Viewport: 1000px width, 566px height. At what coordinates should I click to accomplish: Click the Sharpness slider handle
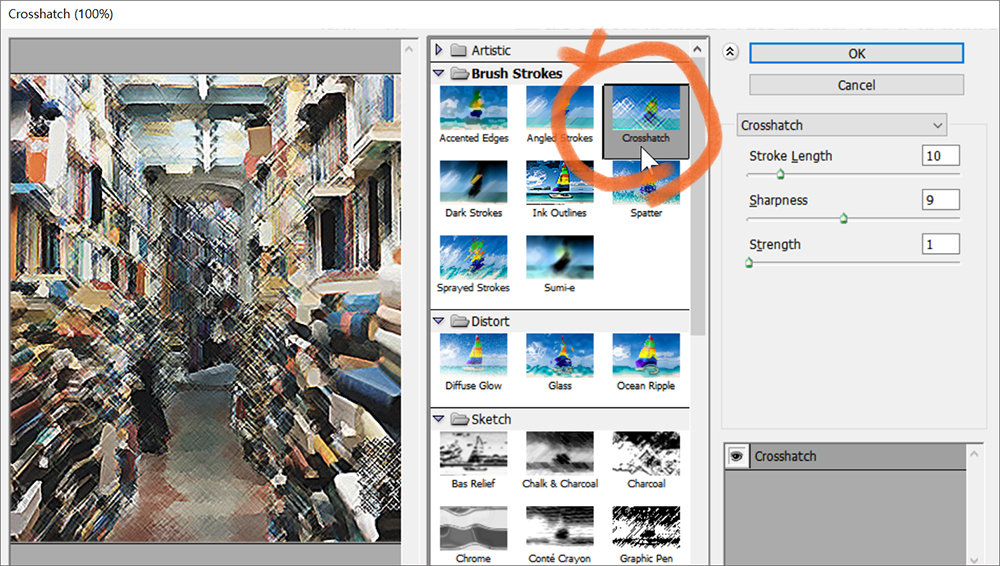pyautogui.click(x=844, y=218)
